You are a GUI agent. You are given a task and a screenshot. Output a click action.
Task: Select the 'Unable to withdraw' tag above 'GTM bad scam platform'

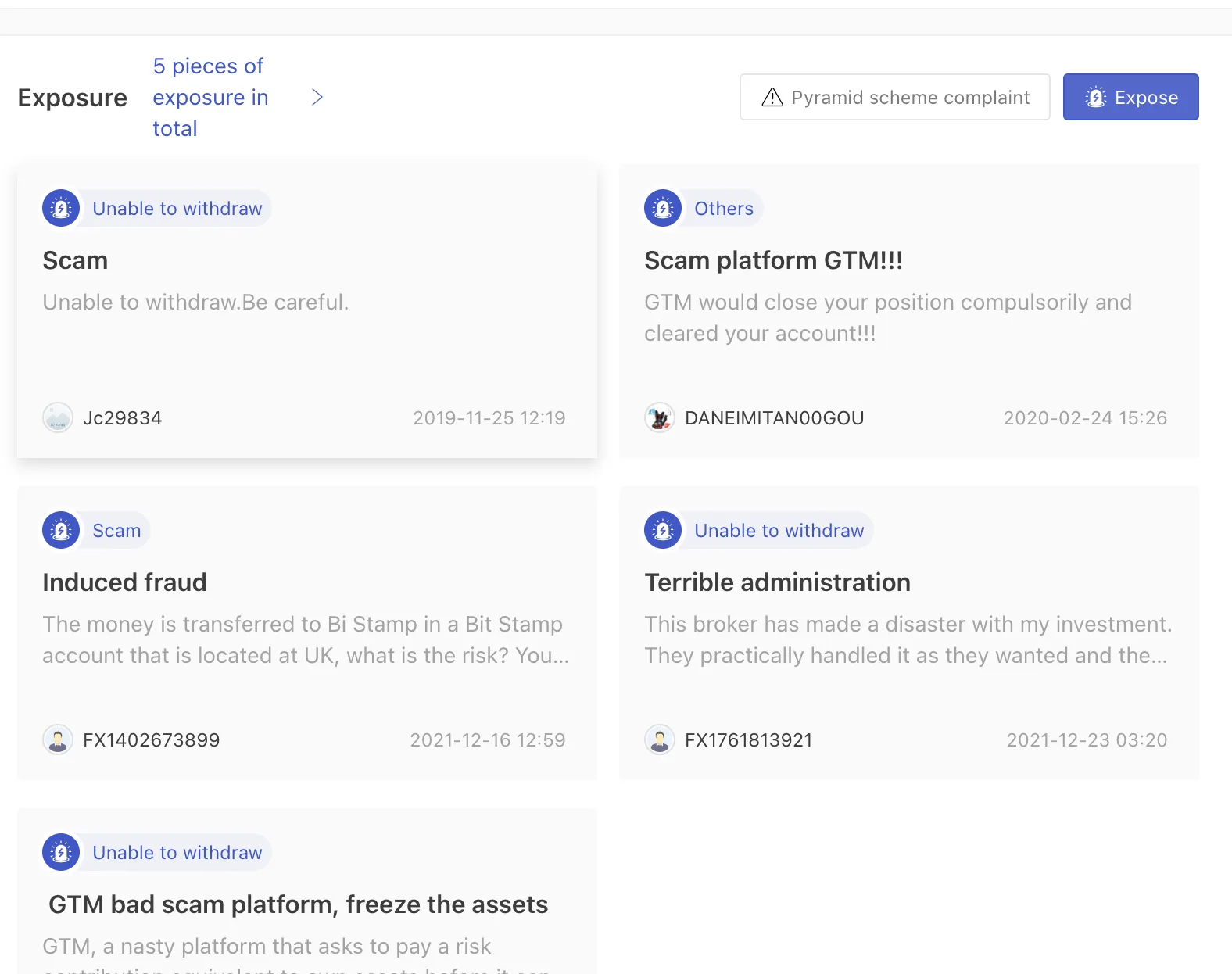click(177, 853)
